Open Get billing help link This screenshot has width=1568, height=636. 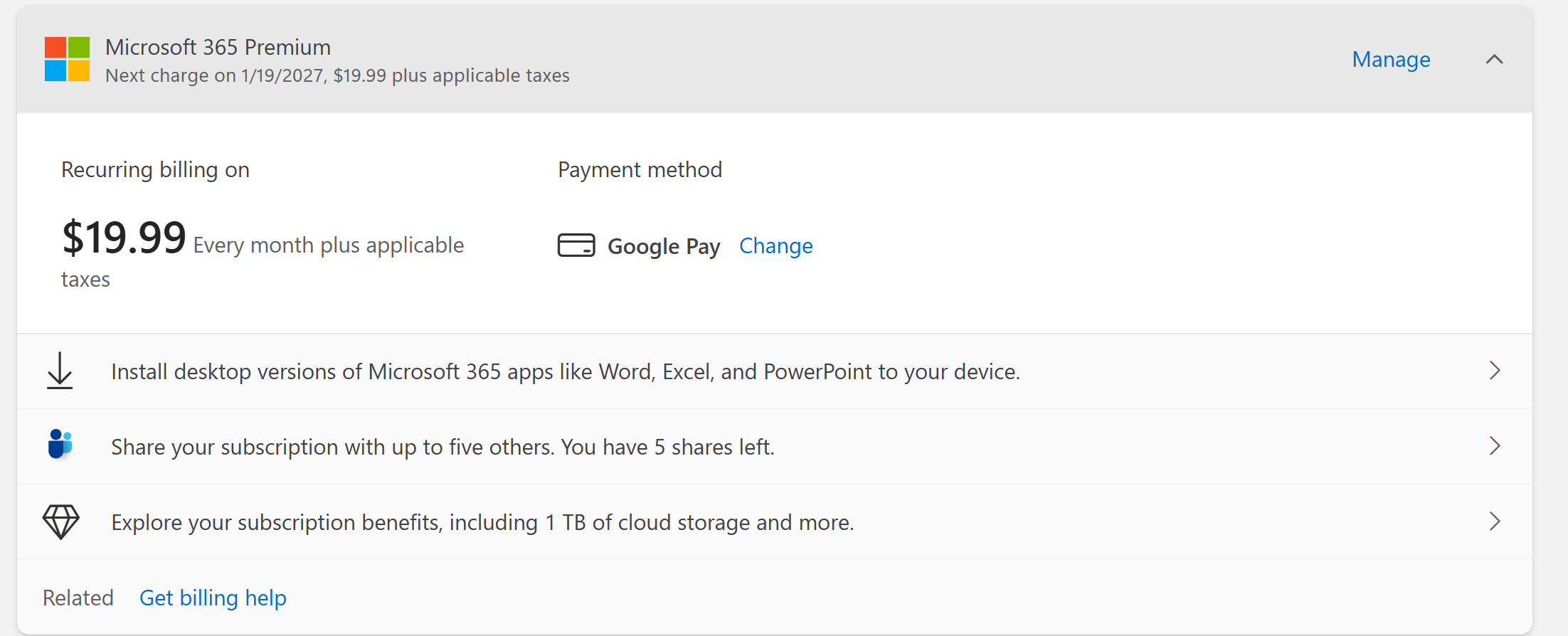[x=213, y=598]
